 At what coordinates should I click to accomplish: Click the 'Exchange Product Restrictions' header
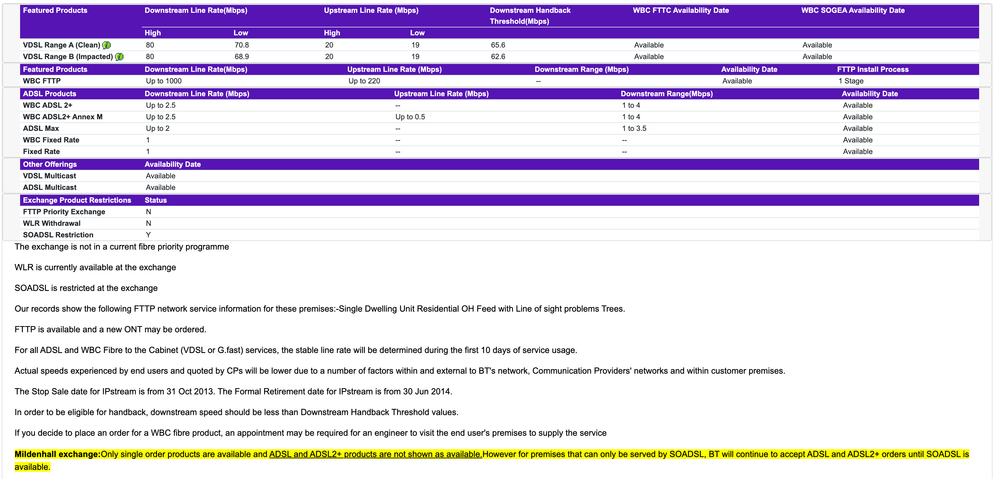pos(77,200)
